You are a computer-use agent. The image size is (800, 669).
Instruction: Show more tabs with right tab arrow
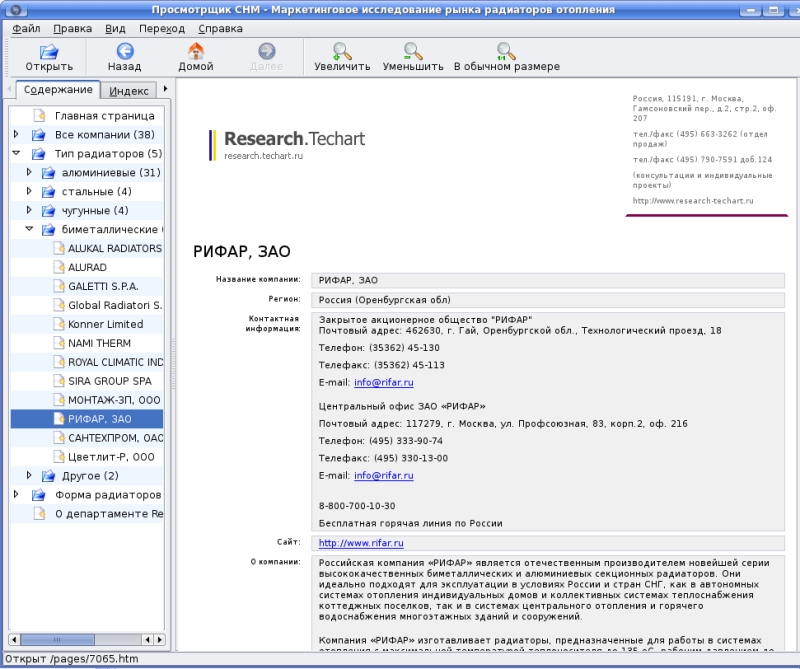[165, 89]
